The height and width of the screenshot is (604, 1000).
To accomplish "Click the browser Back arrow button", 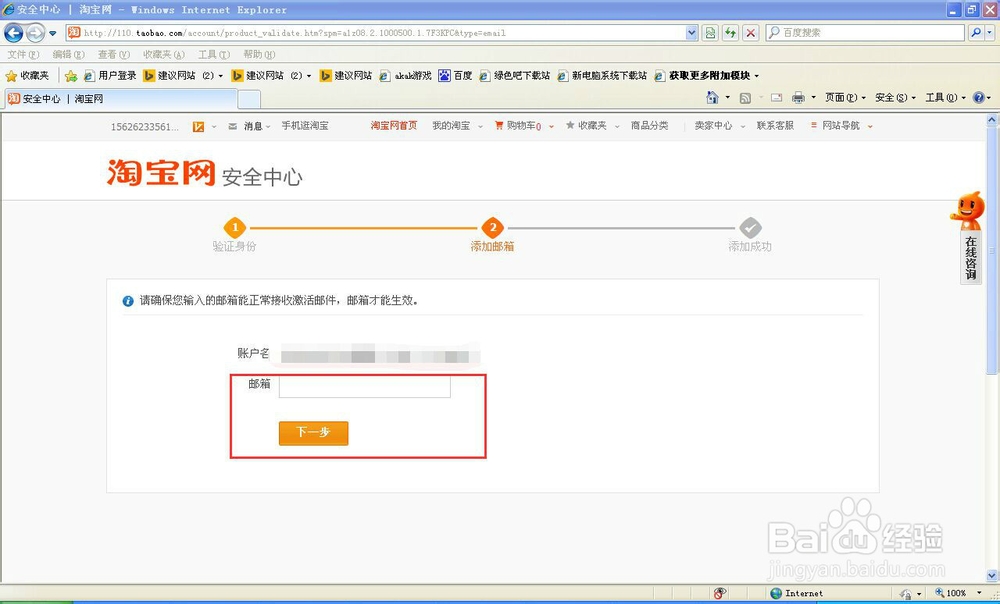I will 13,33.
